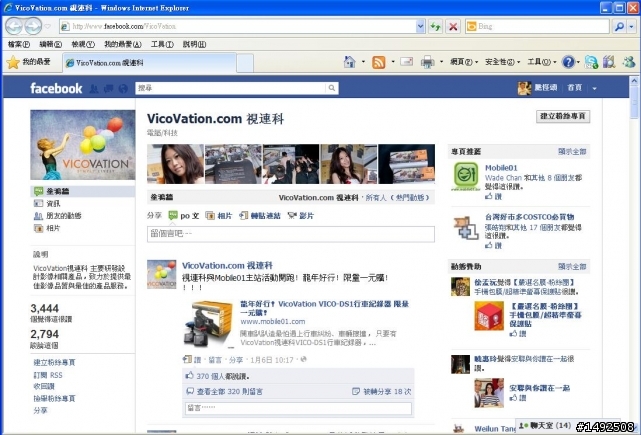Stop loading with the red X icon
Viewport: 641px width, 435px height.
click(x=453, y=27)
